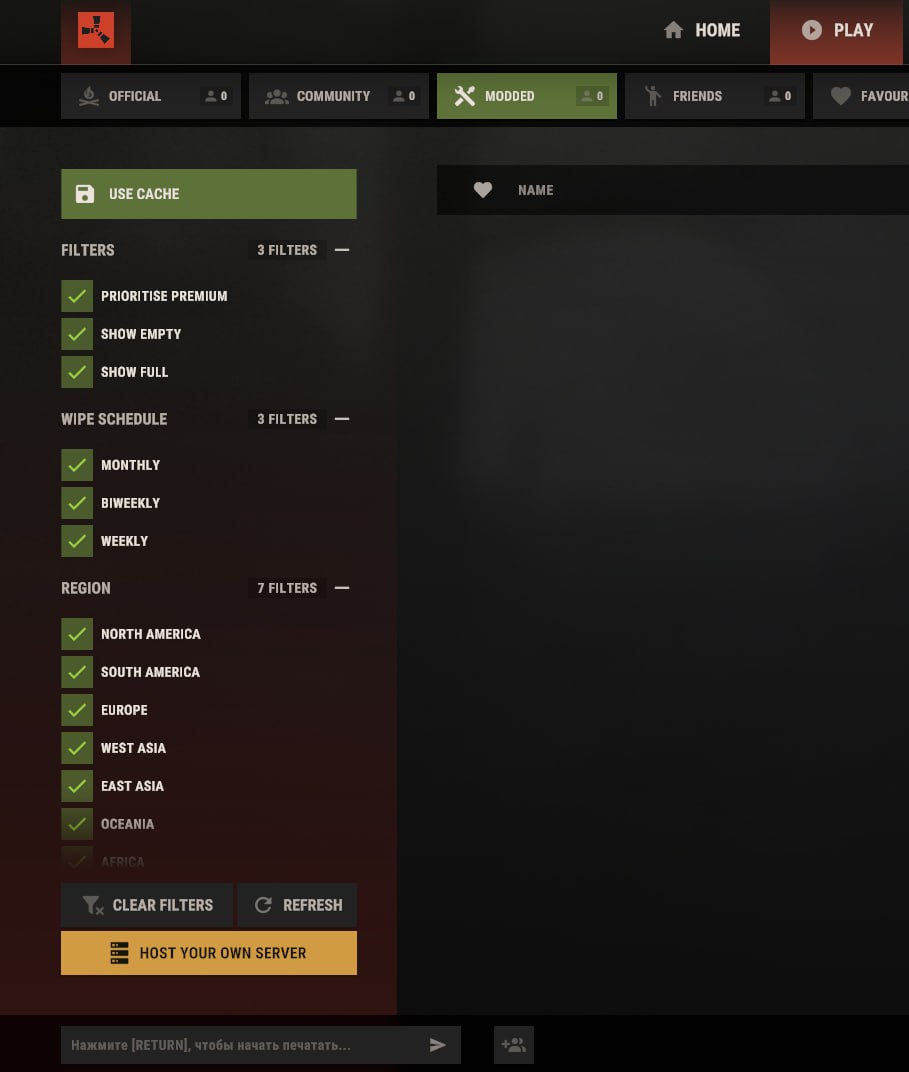The image size is (909, 1072).
Task: Collapse the Filters section
Action: tap(342, 250)
